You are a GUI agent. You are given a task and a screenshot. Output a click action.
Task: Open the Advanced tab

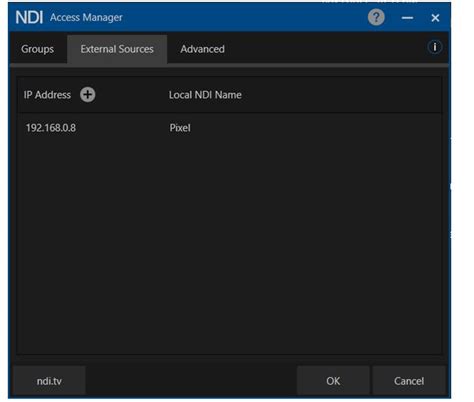pos(202,49)
